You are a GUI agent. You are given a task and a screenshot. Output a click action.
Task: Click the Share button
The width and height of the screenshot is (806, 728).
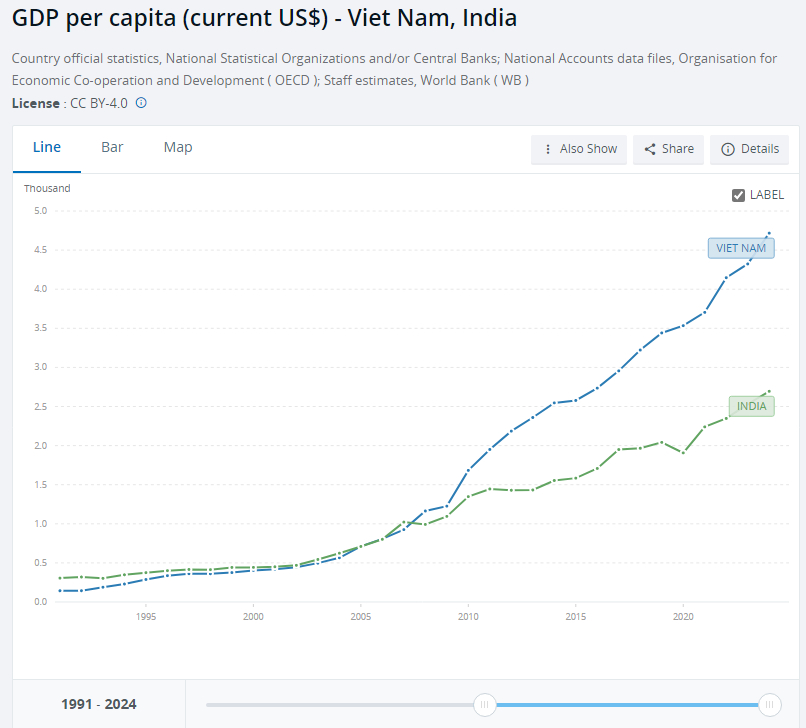tap(668, 149)
